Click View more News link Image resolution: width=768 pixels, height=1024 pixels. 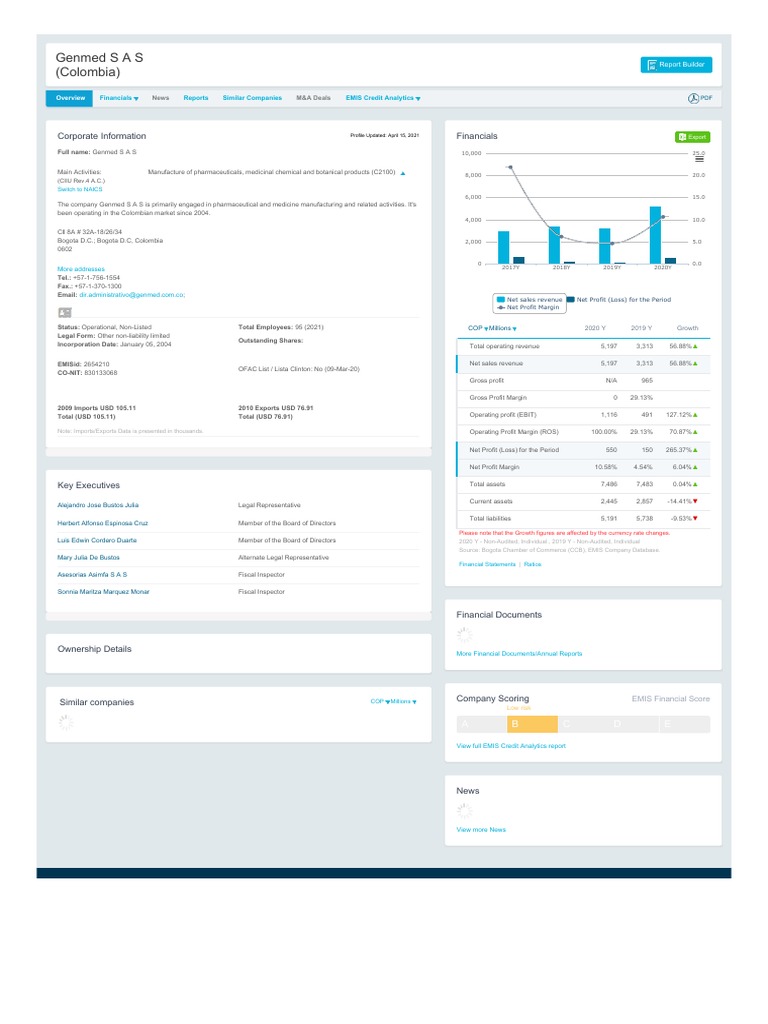(481, 830)
